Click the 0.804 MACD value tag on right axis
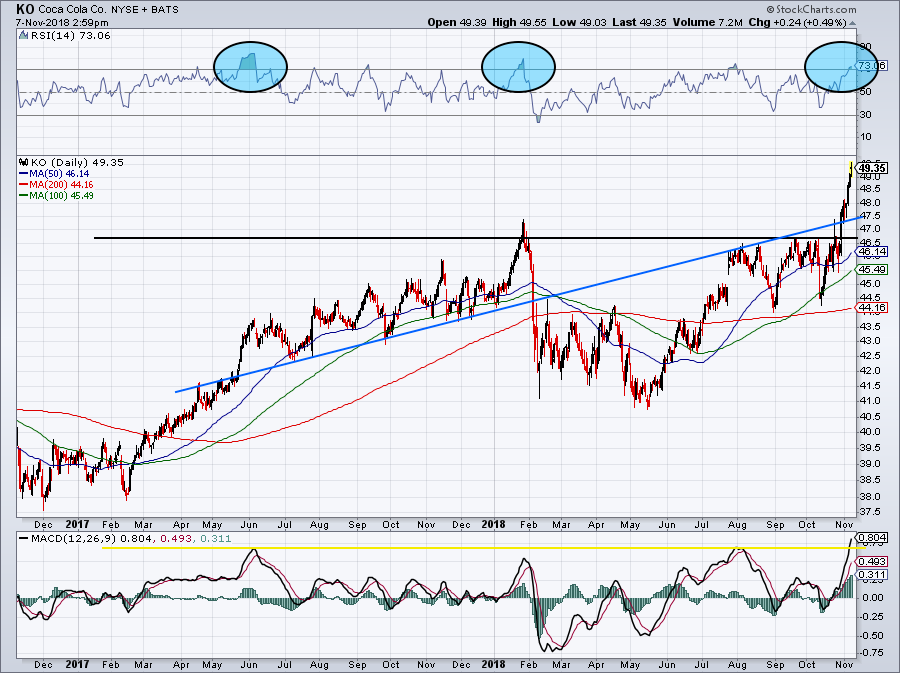Screen dimensions: 900x673 point(873,538)
